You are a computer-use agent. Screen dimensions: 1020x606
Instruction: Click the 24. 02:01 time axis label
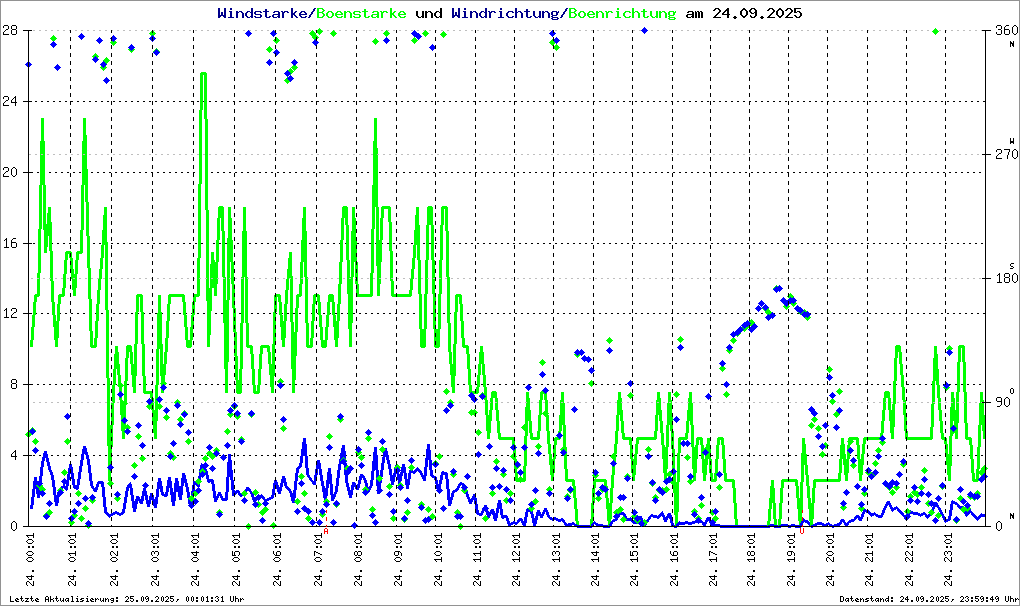coord(114,559)
